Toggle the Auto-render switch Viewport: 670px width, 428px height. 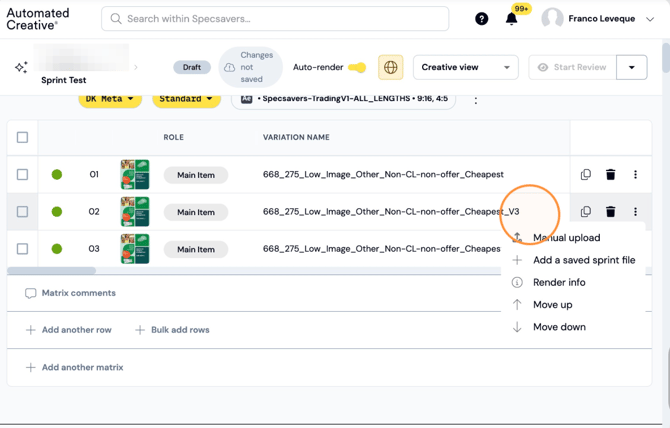tap(357, 67)
